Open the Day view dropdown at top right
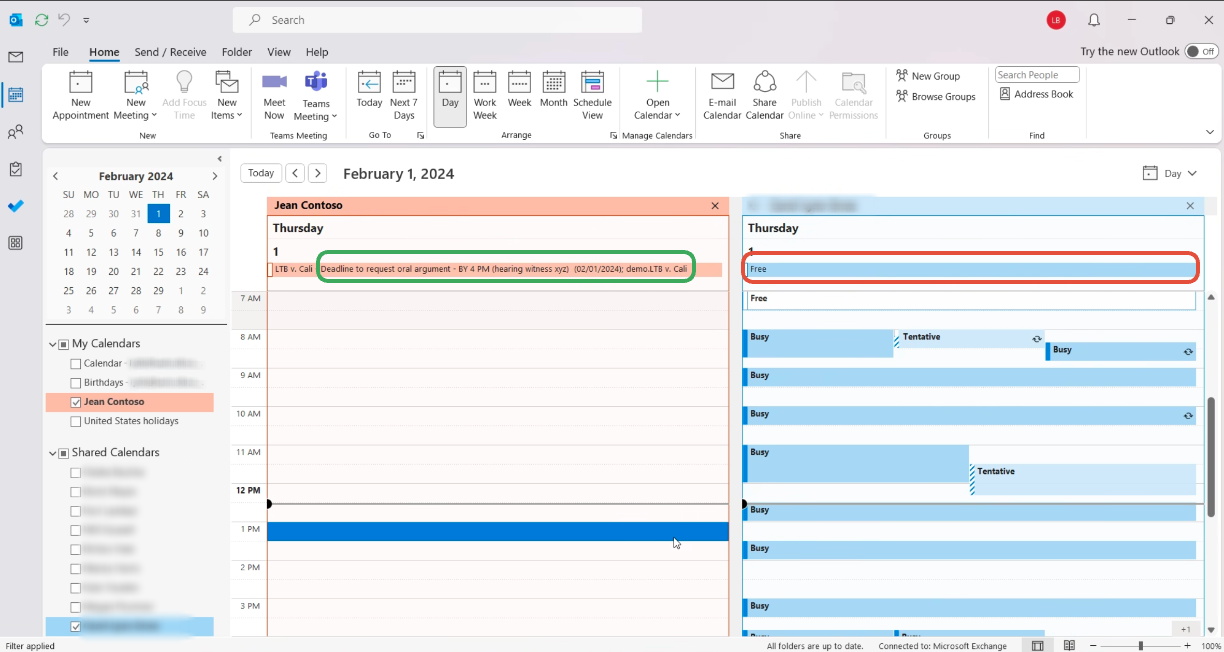Screen dimensions: 1224x652 (1170, 173)
